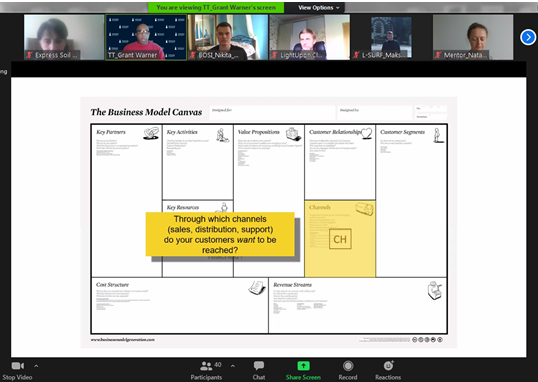
Task: Open the Participants panel
Action: [206, 371]
